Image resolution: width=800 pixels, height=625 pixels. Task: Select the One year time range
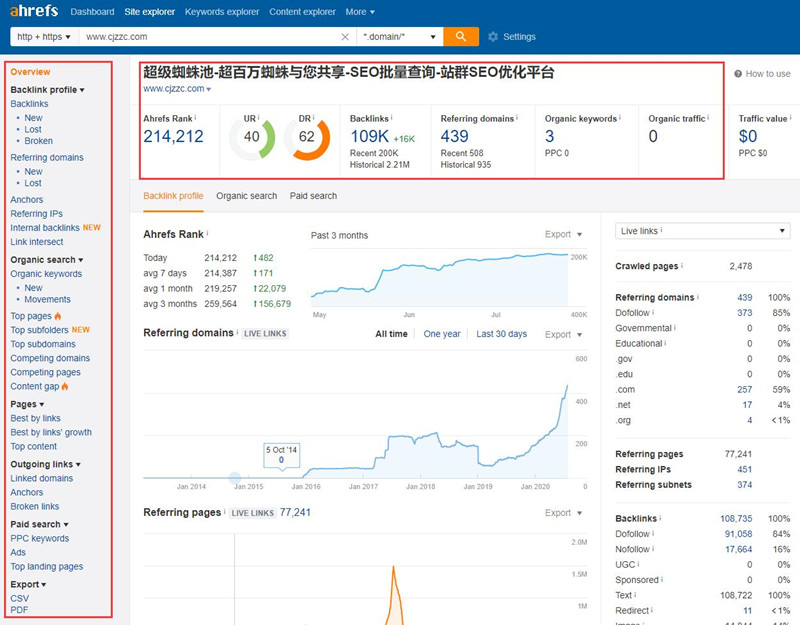click(442, 334)
